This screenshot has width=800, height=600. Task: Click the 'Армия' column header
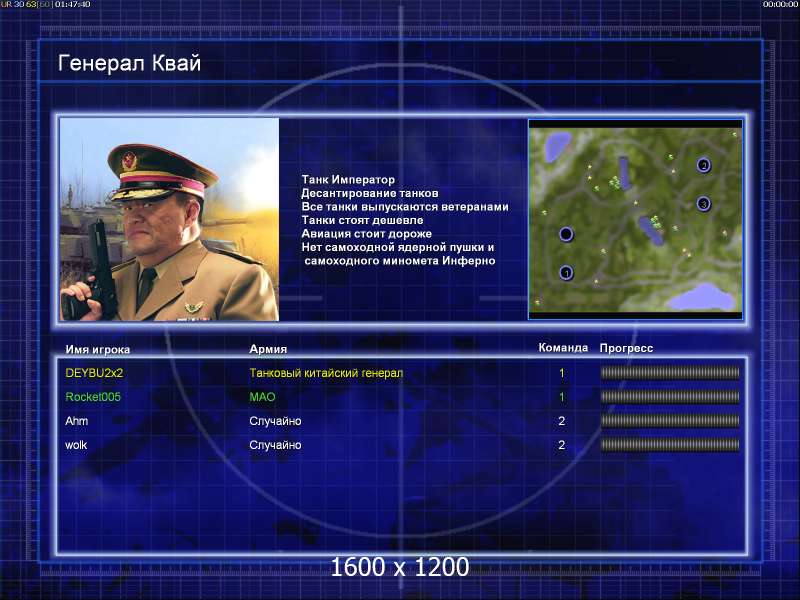(268, 349)
